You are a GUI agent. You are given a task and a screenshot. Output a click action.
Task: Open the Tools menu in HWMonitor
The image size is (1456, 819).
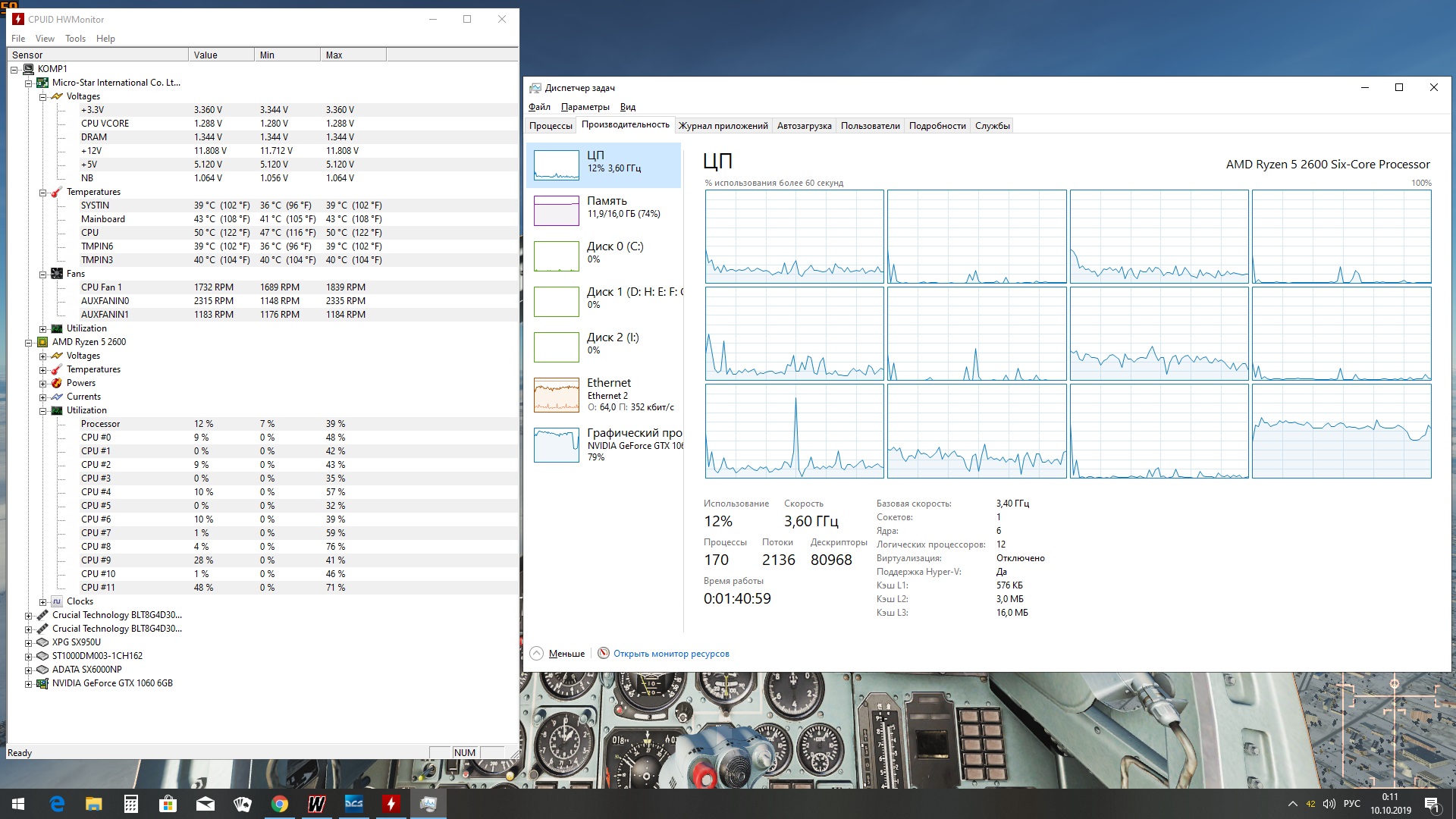[x=75, y=39]
